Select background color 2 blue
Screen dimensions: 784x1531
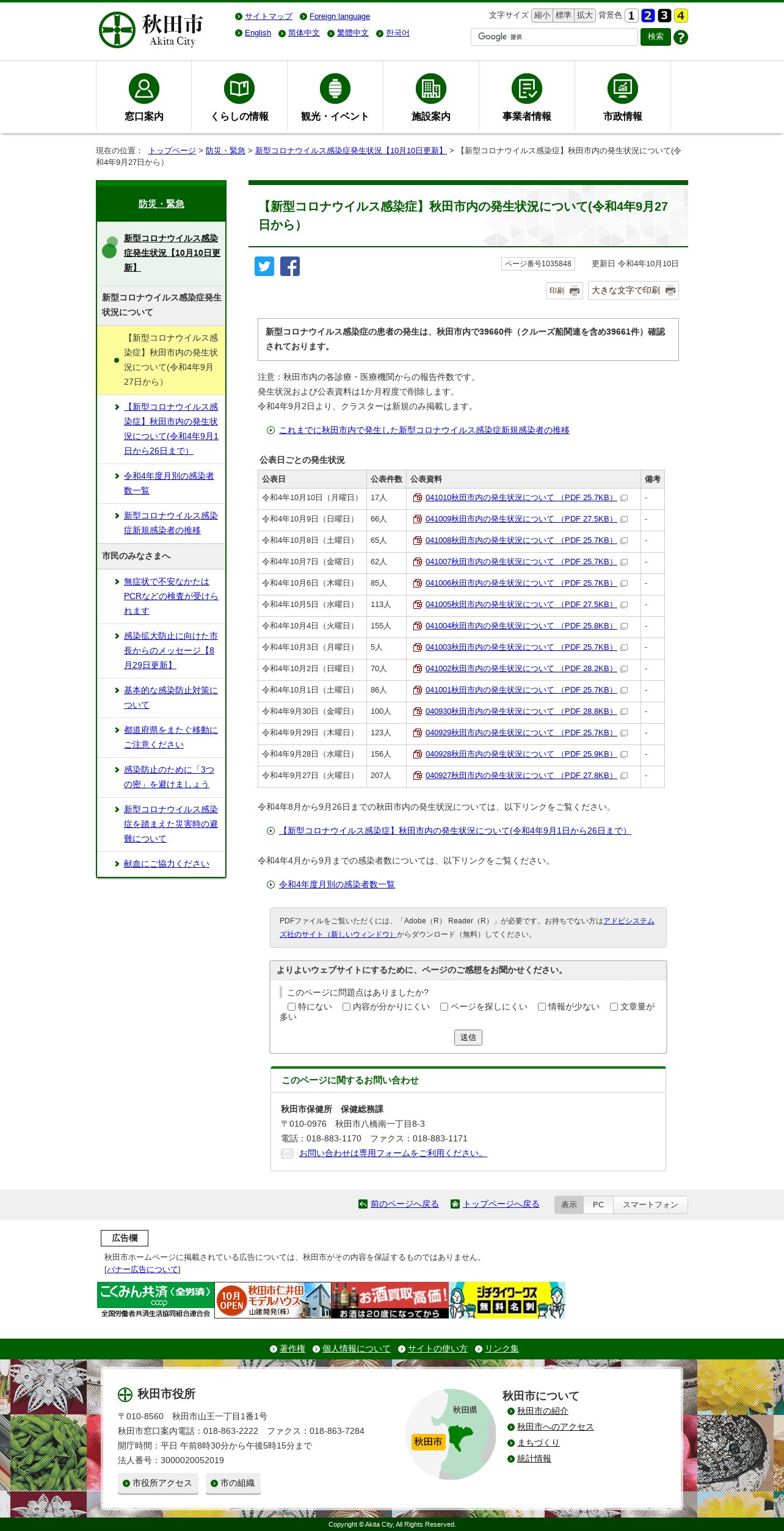click(648, 15)
